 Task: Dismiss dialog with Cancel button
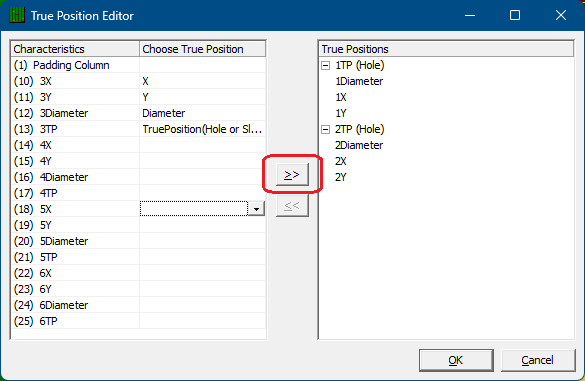coord(538,360)
